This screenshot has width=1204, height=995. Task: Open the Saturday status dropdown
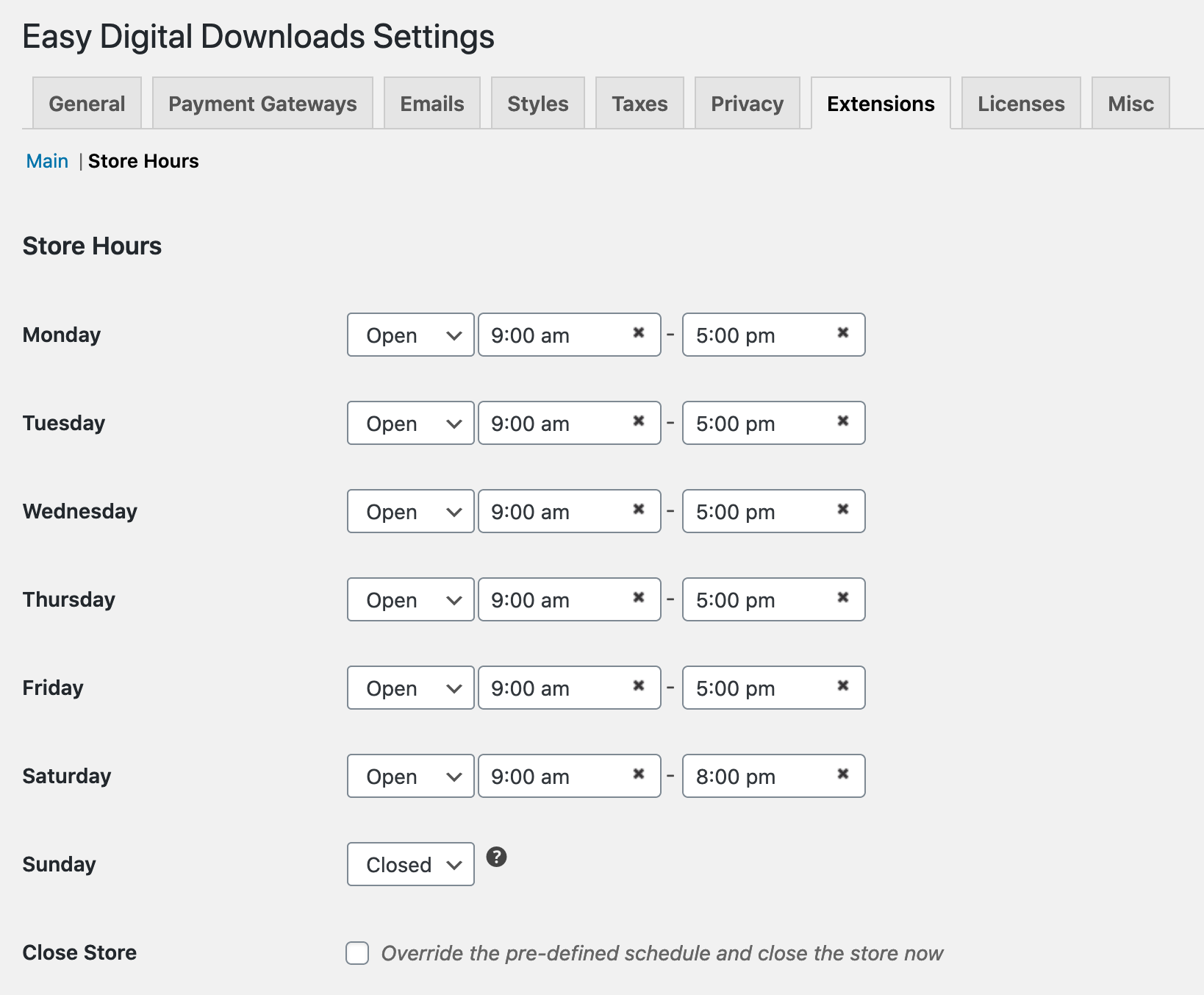pos(410,777)
